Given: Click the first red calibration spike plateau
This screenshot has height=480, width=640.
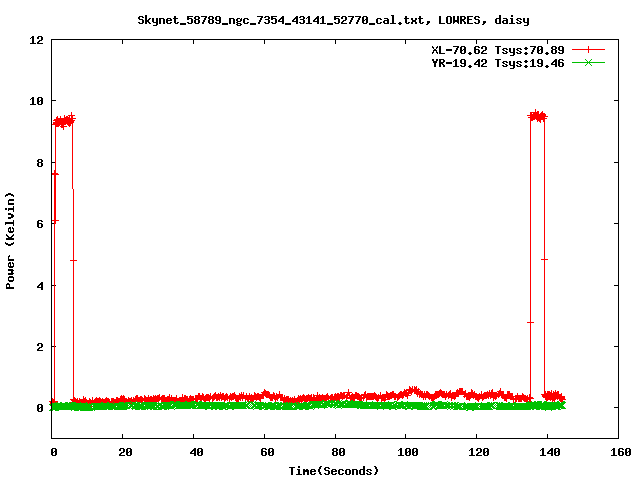Looking at the screenshot, I should click(64, 121).
